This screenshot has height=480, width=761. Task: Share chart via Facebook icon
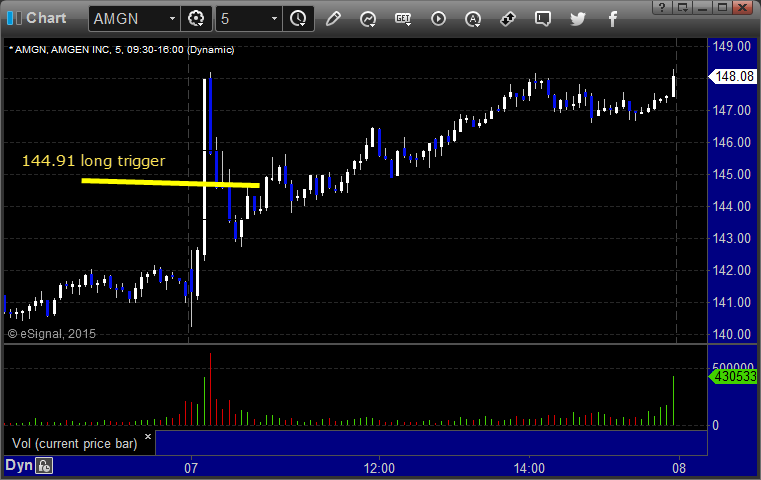613,19
